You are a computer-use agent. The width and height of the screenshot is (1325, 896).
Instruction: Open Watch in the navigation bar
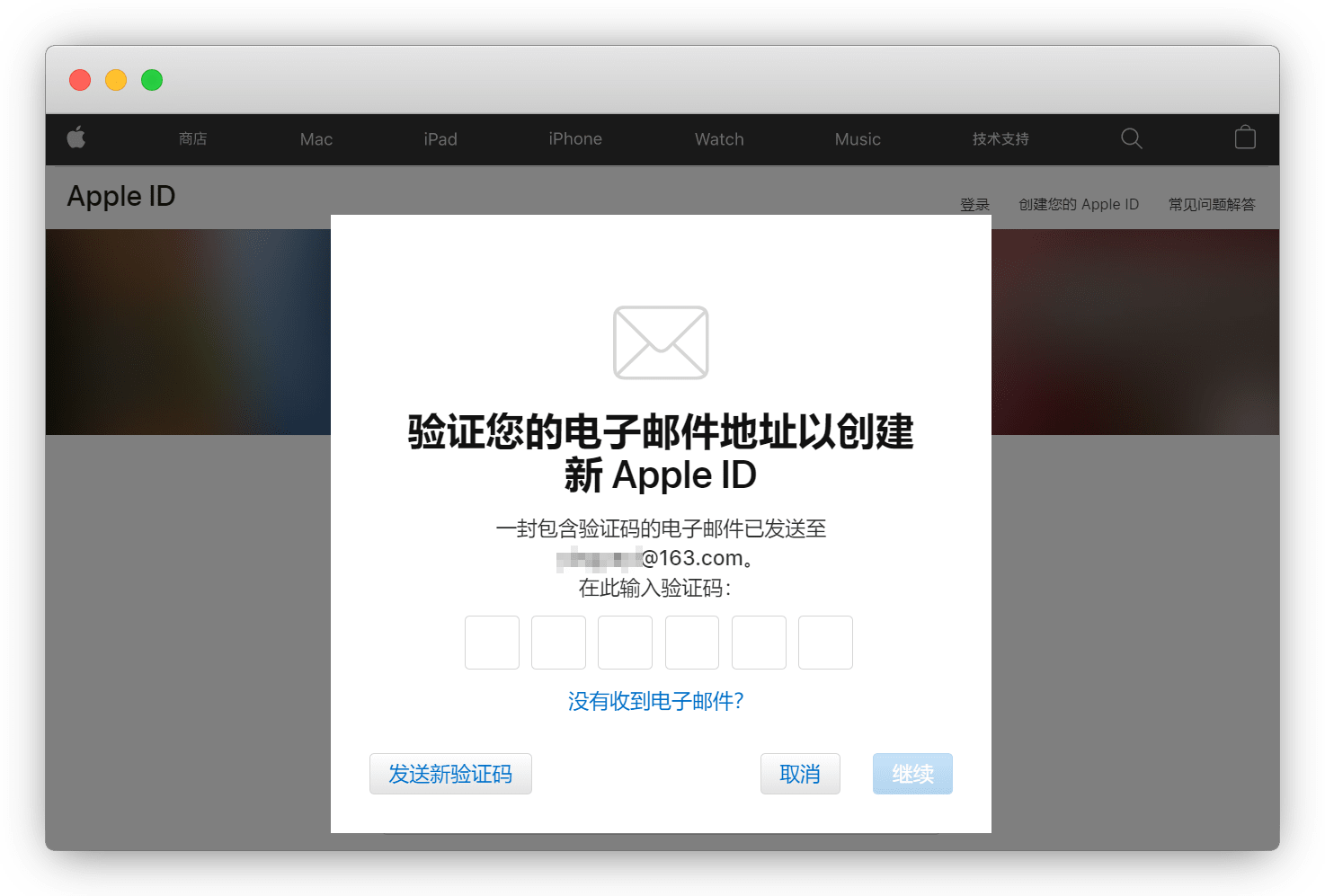click(719, 139)
